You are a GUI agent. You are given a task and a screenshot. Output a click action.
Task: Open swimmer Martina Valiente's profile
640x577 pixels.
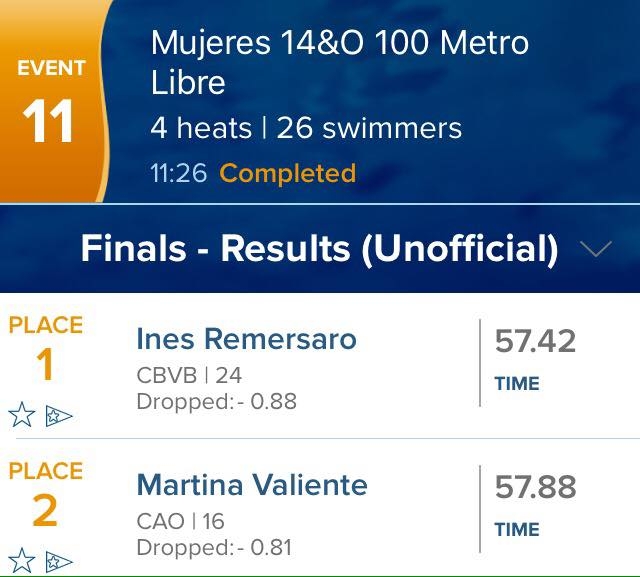(x=252, y=485)
